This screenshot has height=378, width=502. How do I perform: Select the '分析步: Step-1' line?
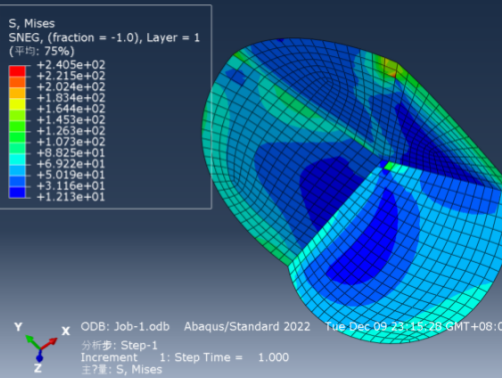coord(119,345)
